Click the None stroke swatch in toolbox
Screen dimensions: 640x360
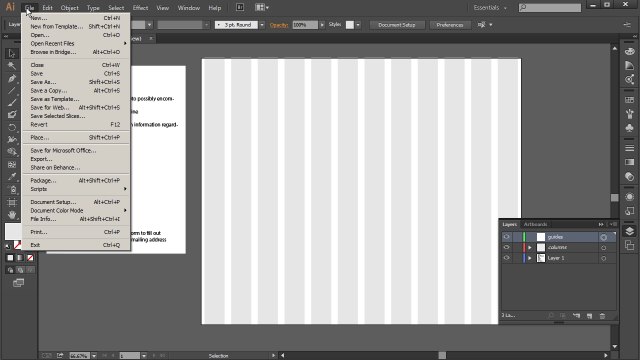pos(18,245)
